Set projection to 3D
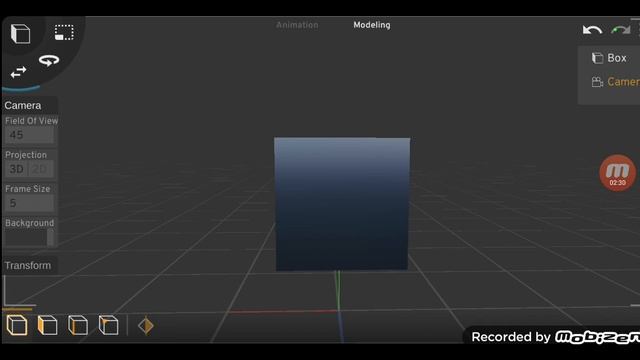This screenshot has width=640, height=360. tap(16, 169)
